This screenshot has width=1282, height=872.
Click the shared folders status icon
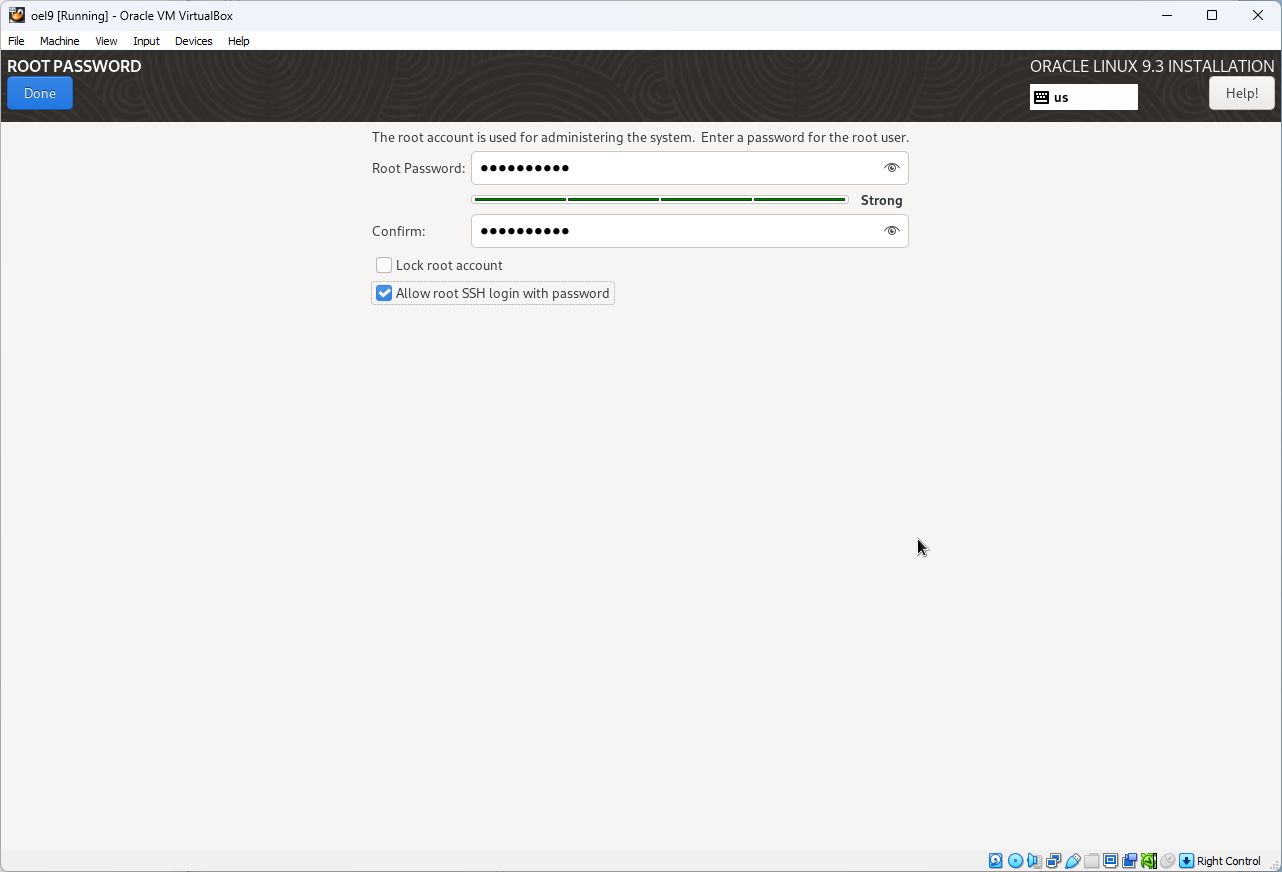1091,861
